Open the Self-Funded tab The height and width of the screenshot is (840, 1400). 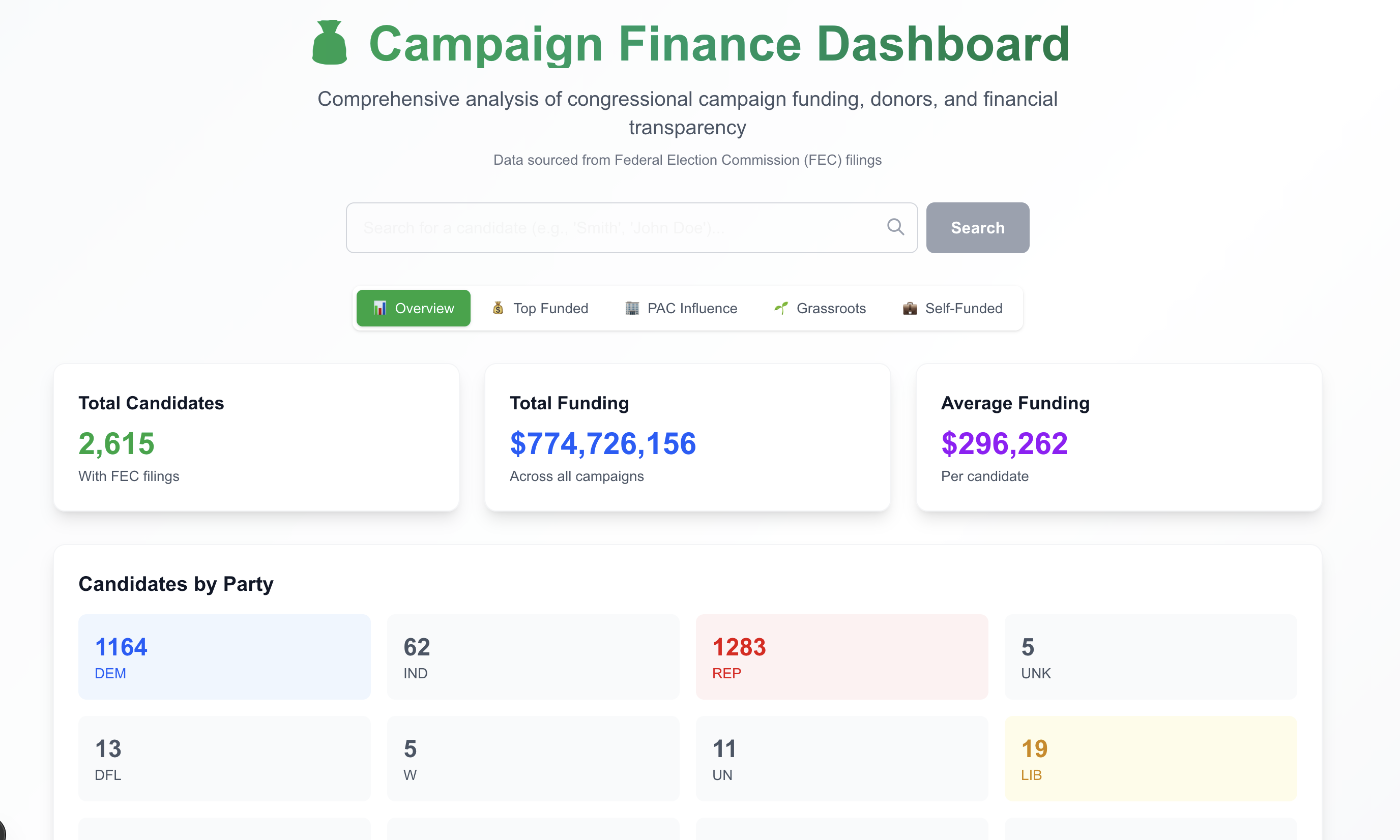pyautogui.click(x=952, y=308)
